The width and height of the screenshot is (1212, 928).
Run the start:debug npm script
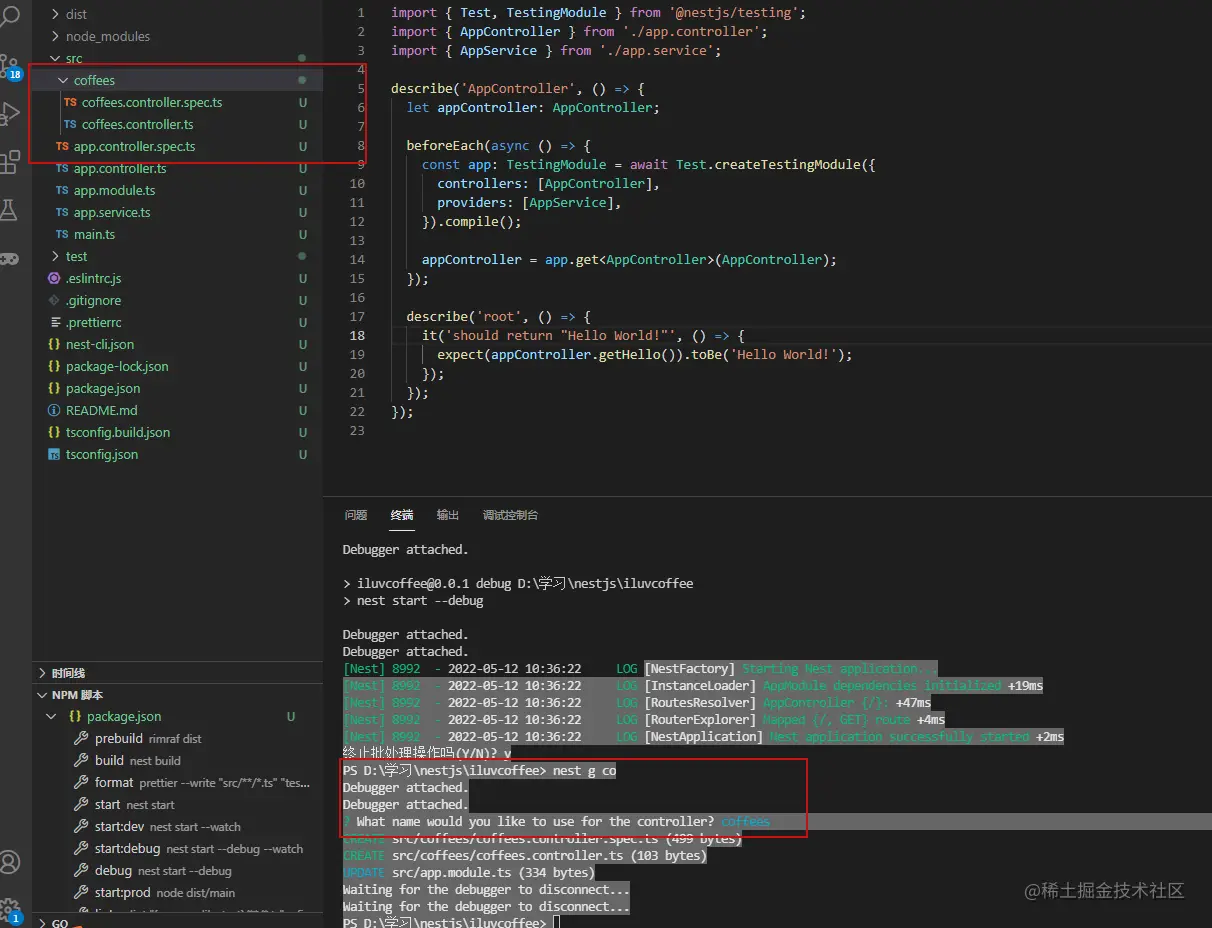click(x=199, y=848)
